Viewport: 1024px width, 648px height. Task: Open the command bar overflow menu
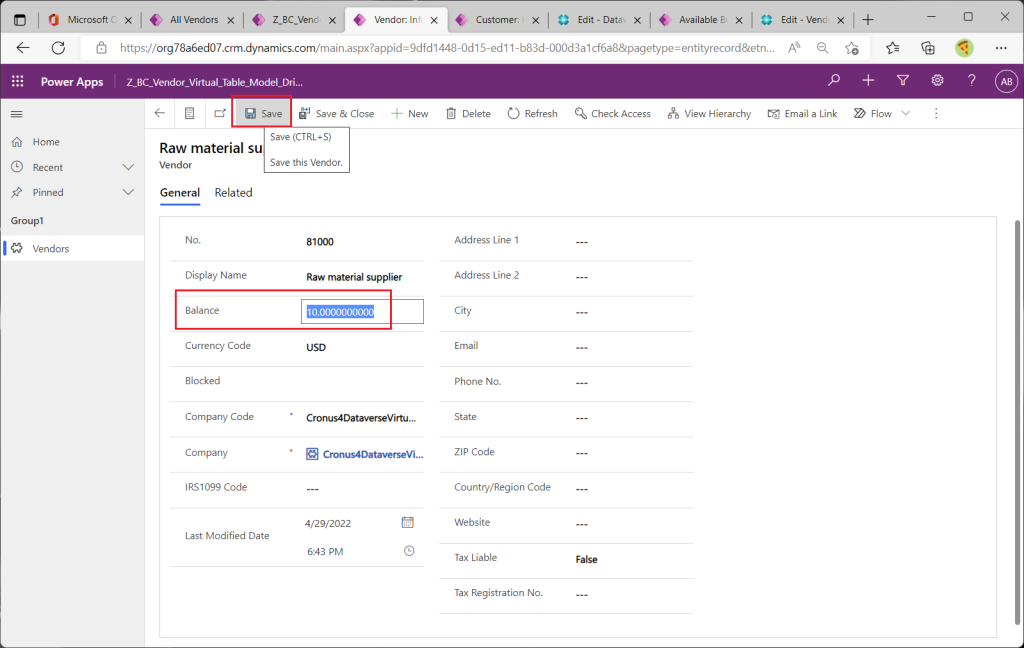click(936, 113)
